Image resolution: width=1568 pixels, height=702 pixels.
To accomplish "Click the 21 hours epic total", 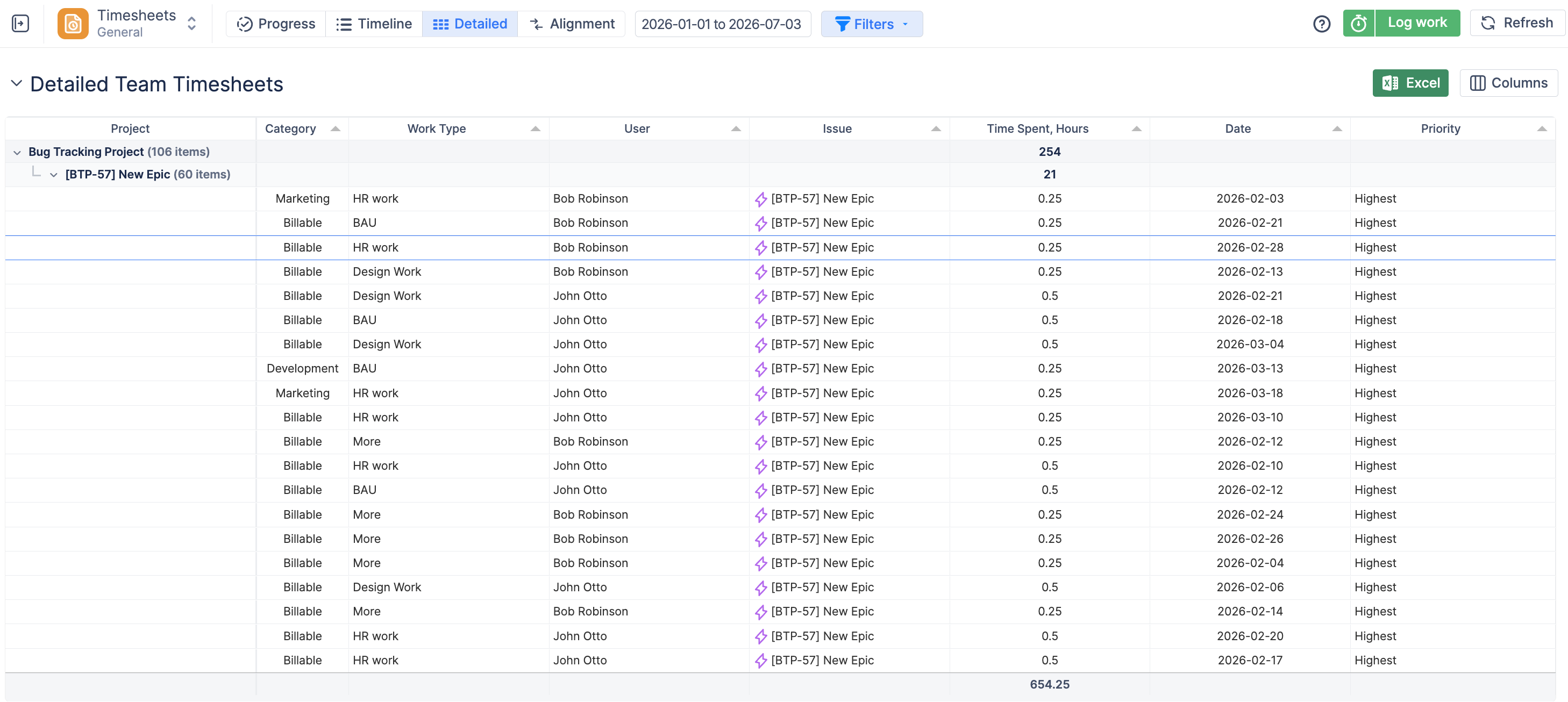I will (1050, 175).
